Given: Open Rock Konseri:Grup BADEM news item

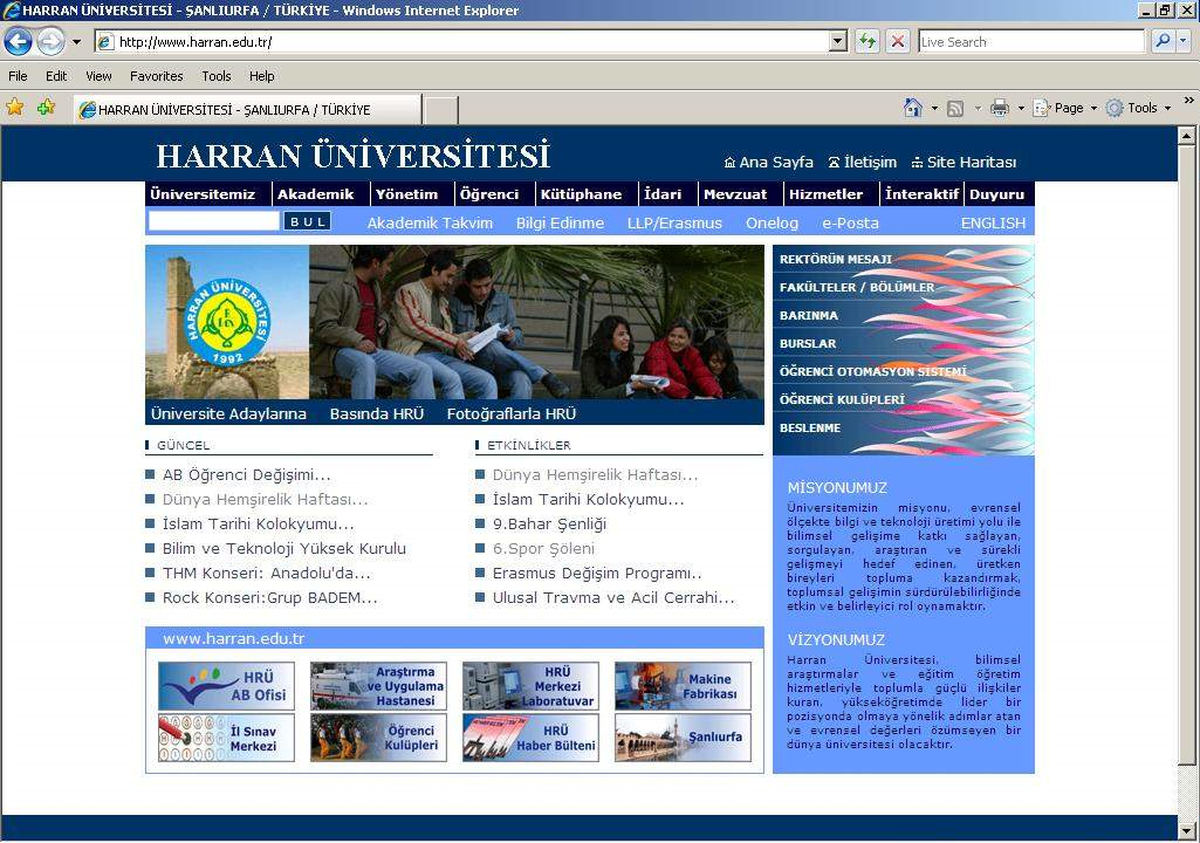Looking at the screenshot, I should (270, 598).
